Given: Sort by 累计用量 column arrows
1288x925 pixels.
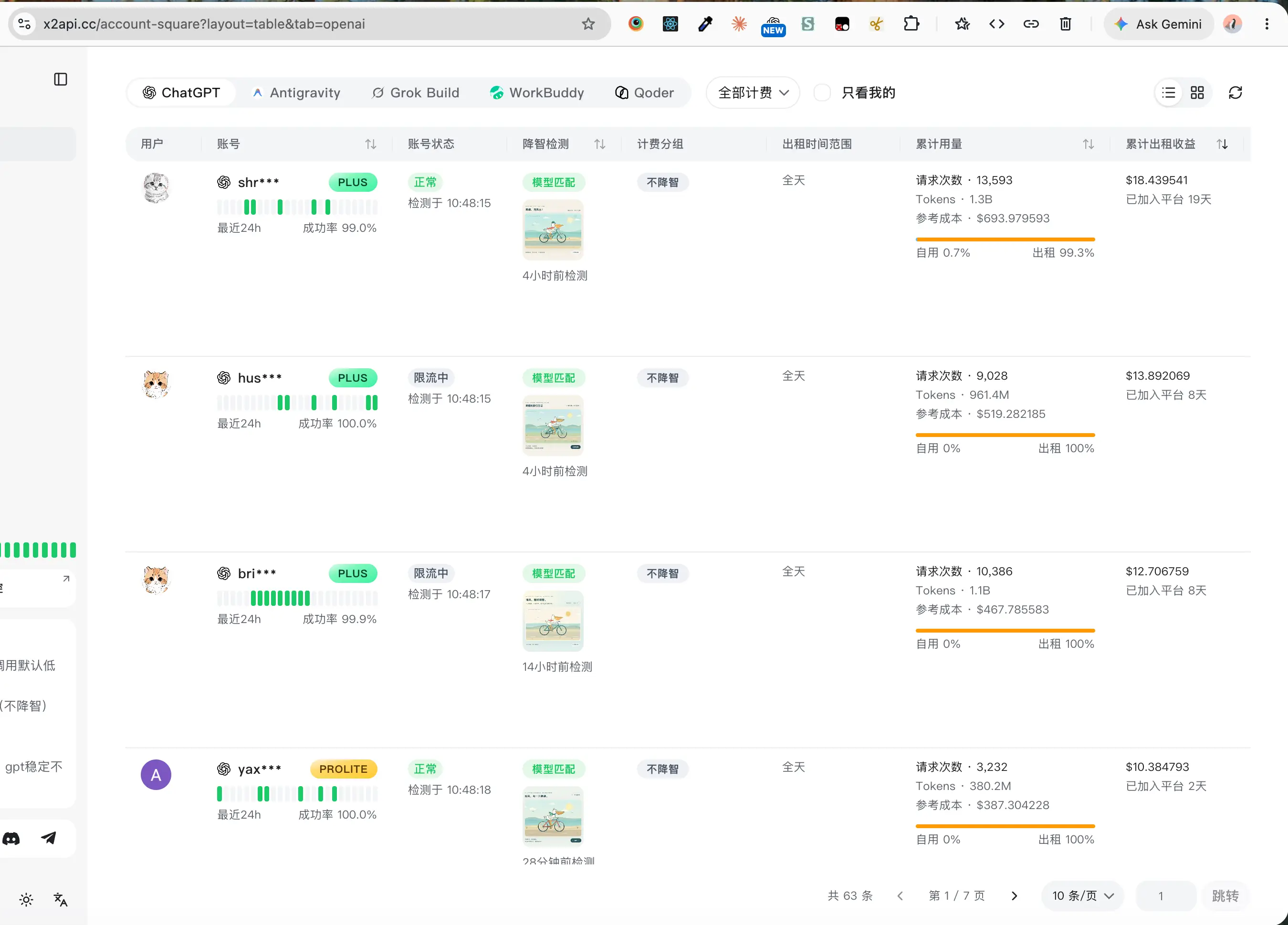Looking at the screenshot, I should coord(1088,144).
